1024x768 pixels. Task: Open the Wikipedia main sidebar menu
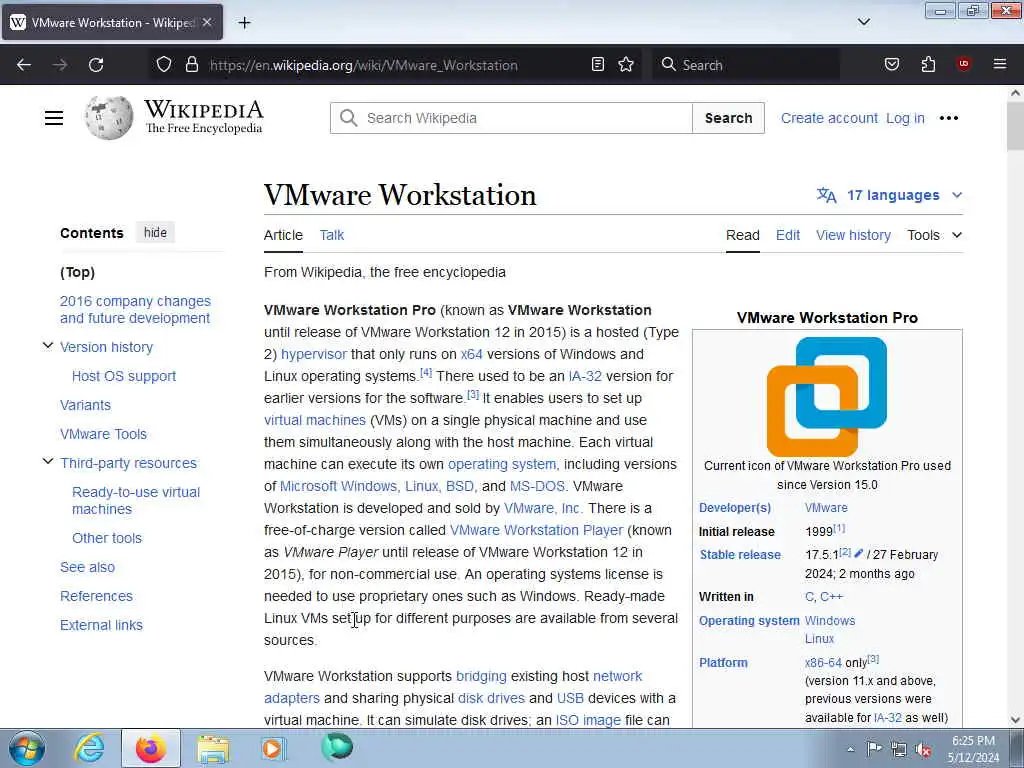(54, 118)
